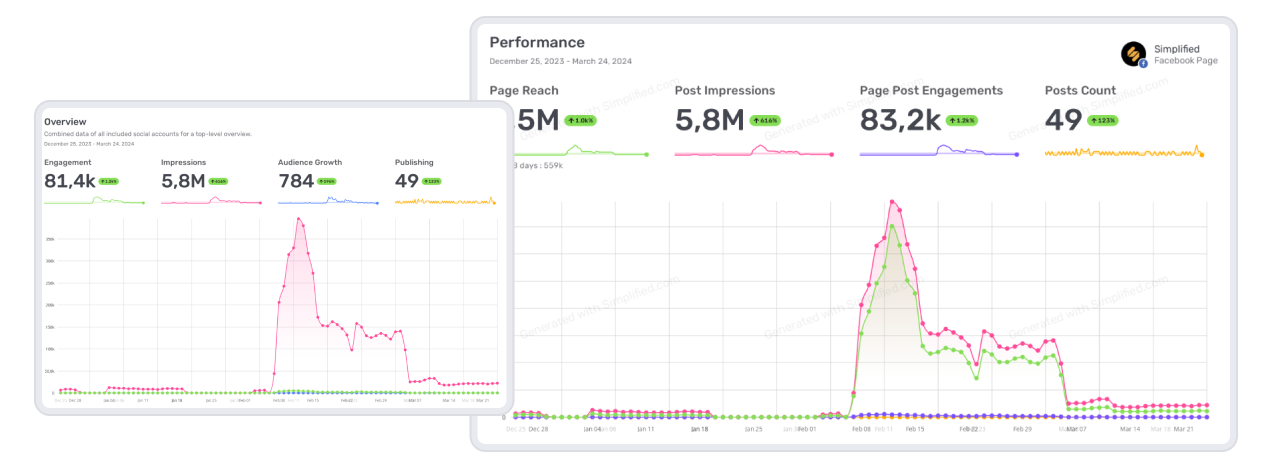1272x468 pixels.
Task: Open the green Engagement sparkline in Overview
Action: coord(95,201)
